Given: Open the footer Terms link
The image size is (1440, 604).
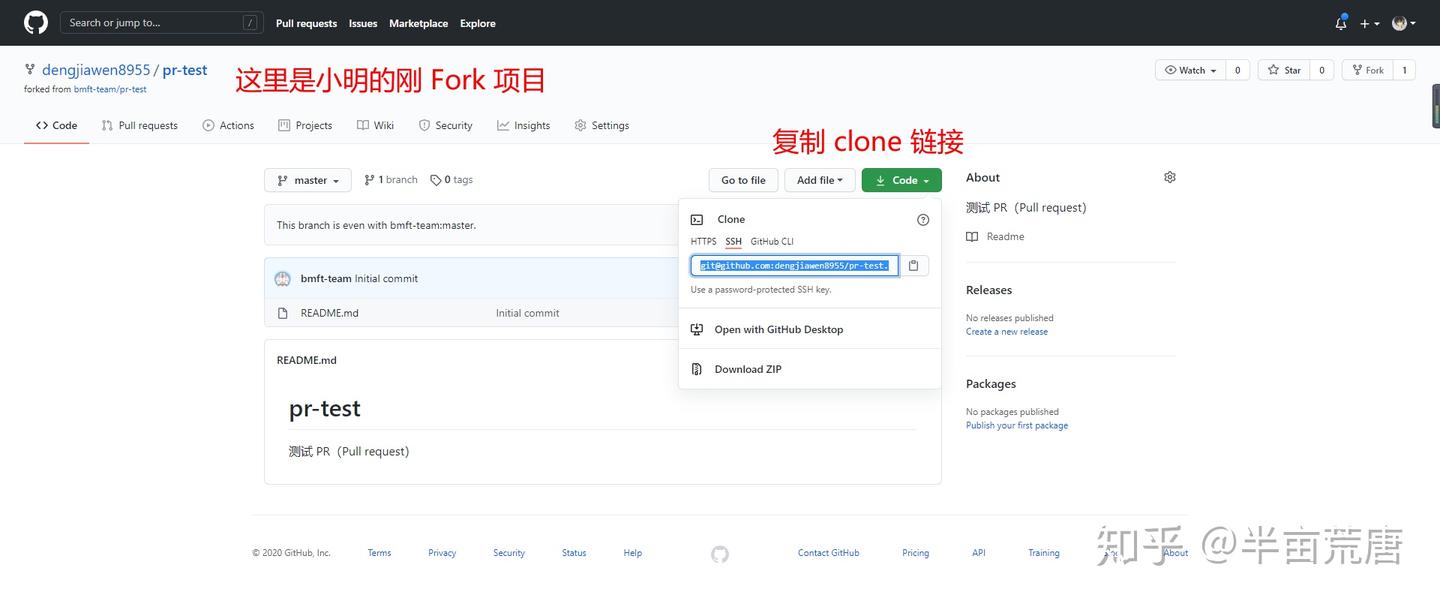Looking at the screenshot, I should coord(379,553).
